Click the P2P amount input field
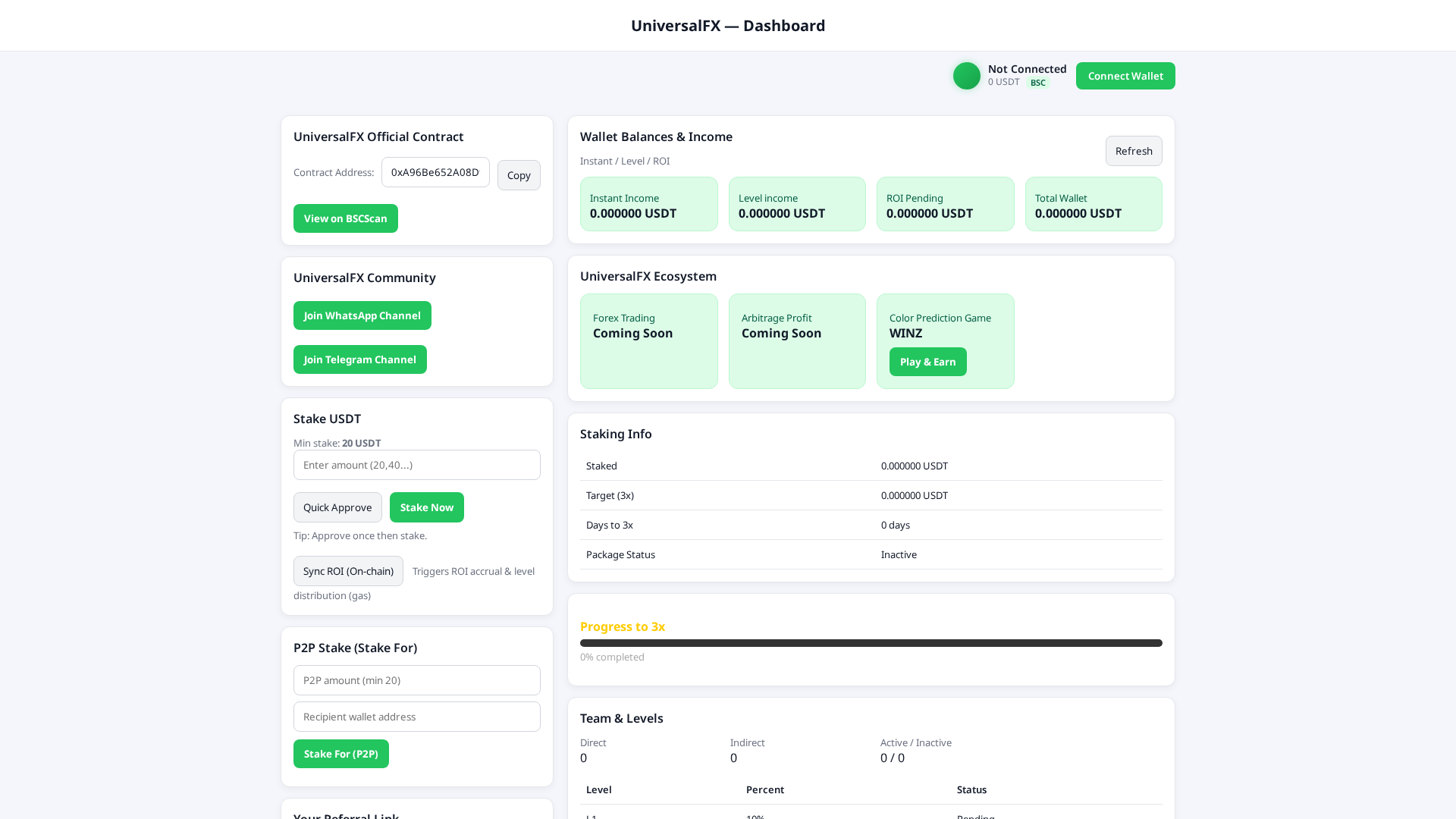 416,680
